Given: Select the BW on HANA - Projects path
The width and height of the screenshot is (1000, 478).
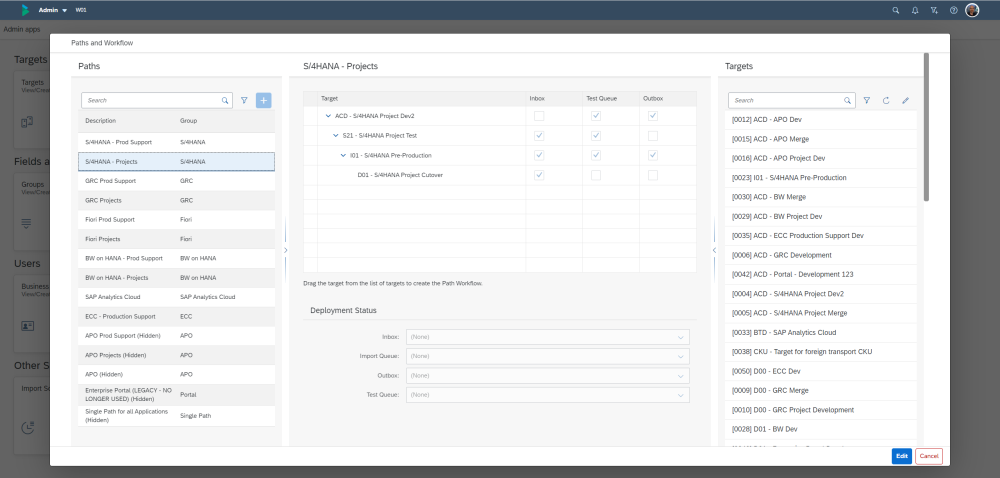Looking at the screenshot, I should (176, 278).
